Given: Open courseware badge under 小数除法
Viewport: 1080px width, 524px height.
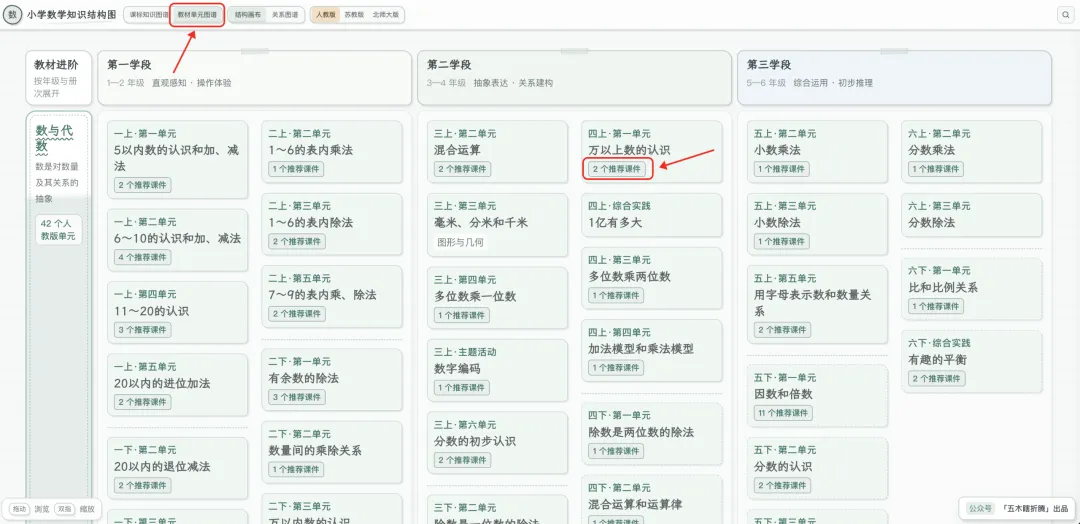Looking at the screenshot, I should pos(782,242).
